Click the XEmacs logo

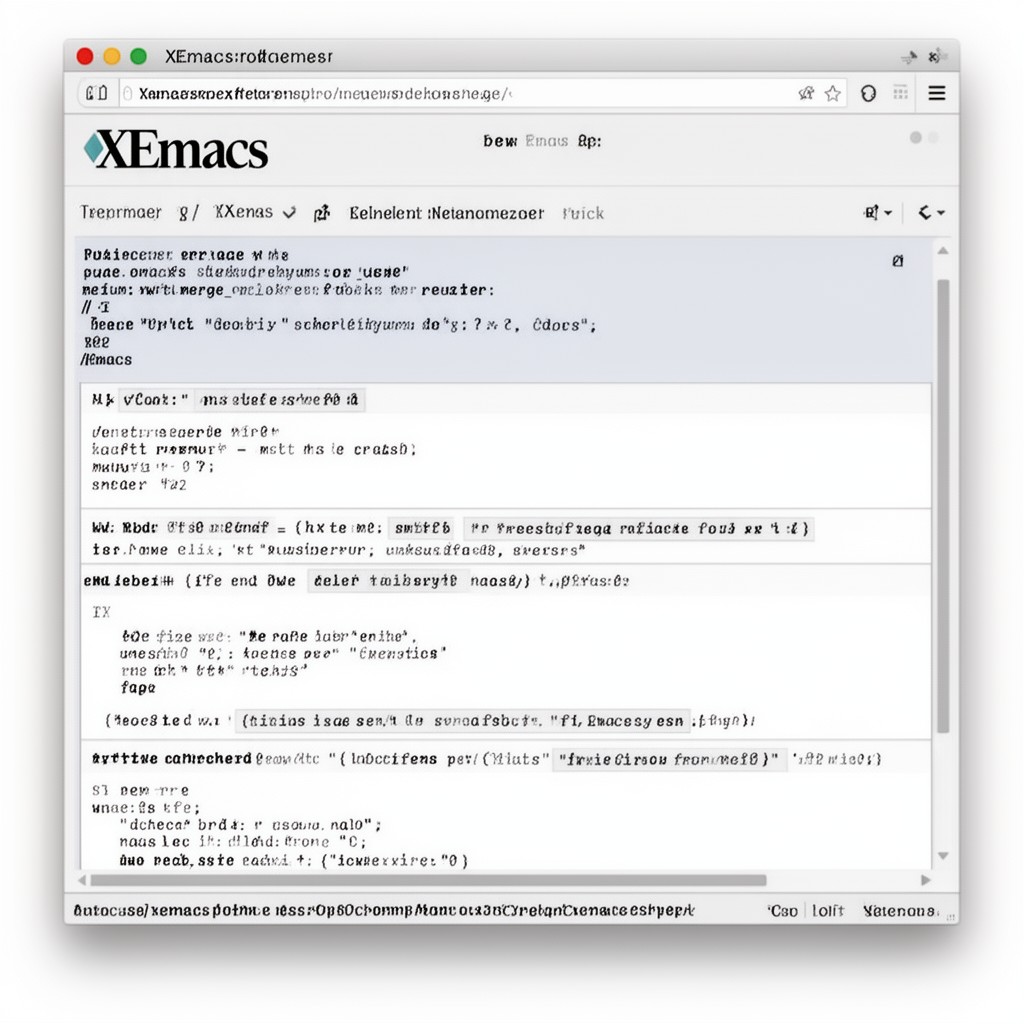[176, 150]
